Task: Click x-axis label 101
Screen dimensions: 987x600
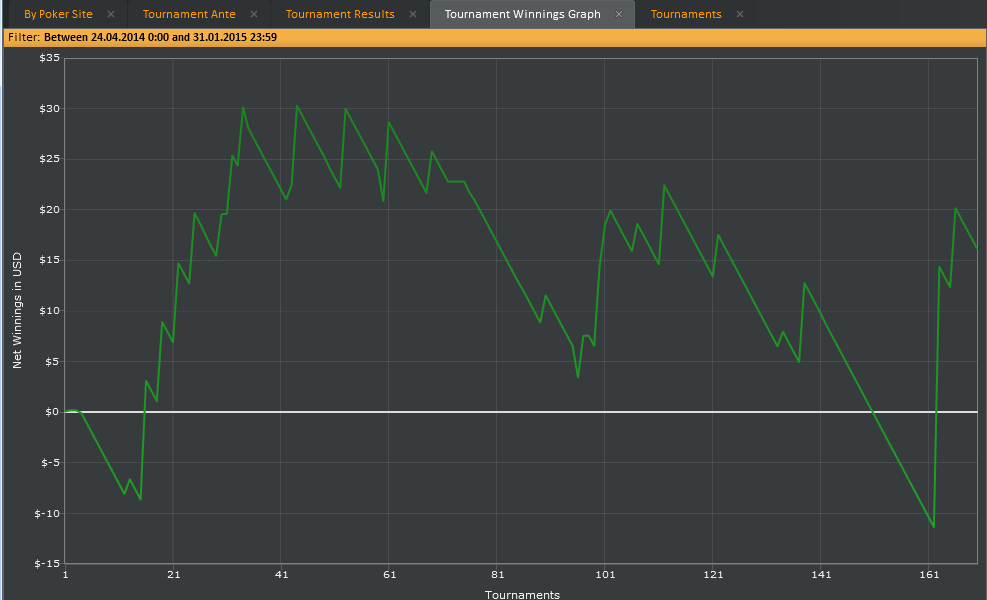Action: tap(605, 574)
